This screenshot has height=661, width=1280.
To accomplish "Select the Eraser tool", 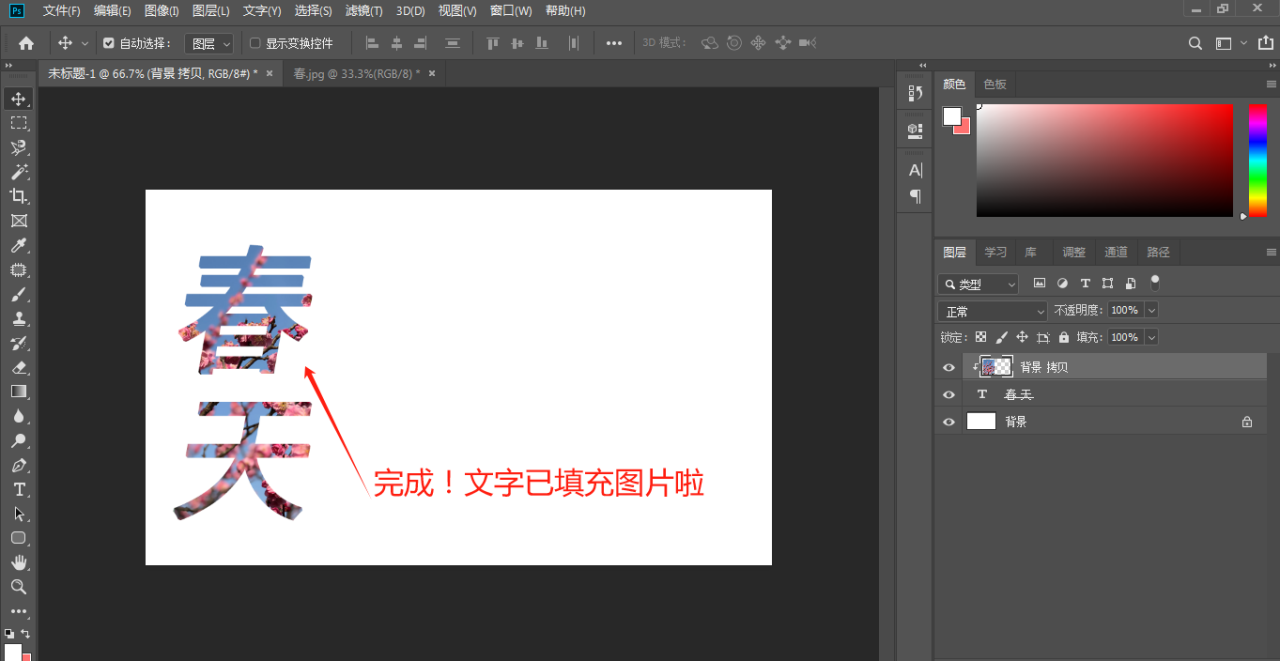I will (x=18, y=367).
